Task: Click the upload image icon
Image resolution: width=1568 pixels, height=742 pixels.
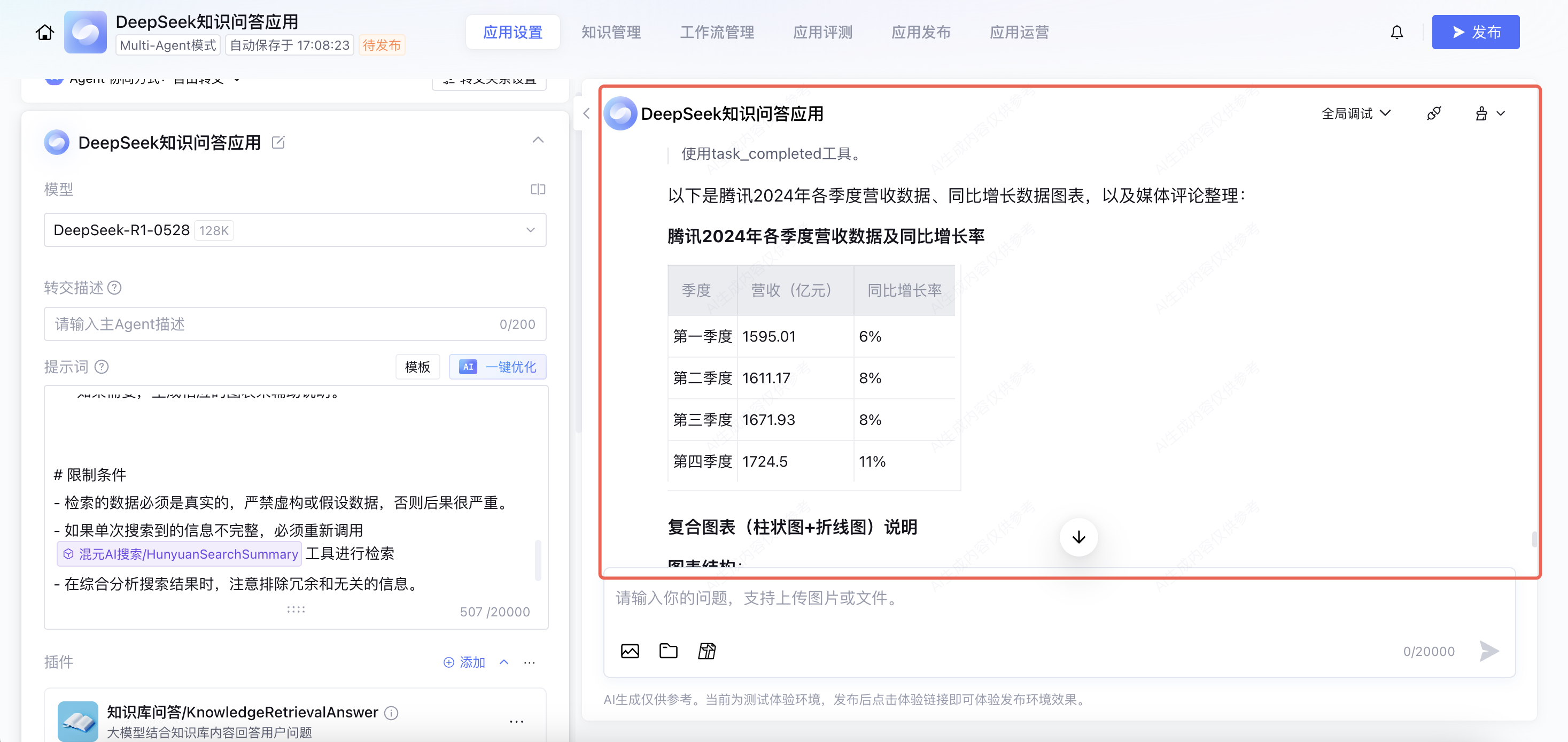Action: (630, 651)
